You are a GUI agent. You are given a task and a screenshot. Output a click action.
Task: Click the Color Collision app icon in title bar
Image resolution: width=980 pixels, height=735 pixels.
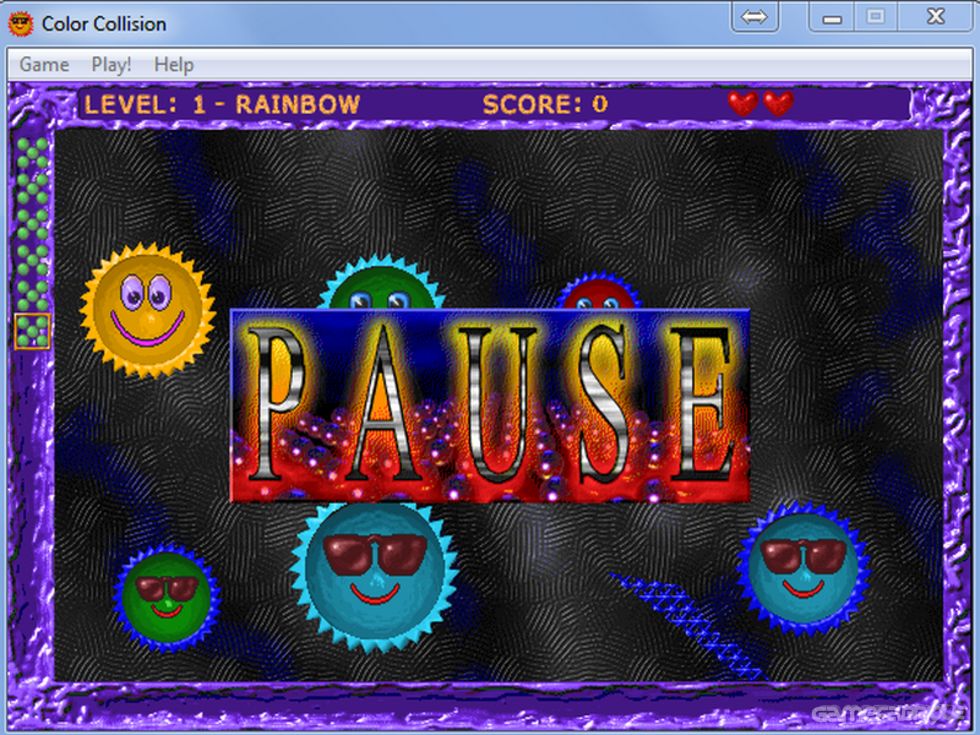(x=21, y=24)
